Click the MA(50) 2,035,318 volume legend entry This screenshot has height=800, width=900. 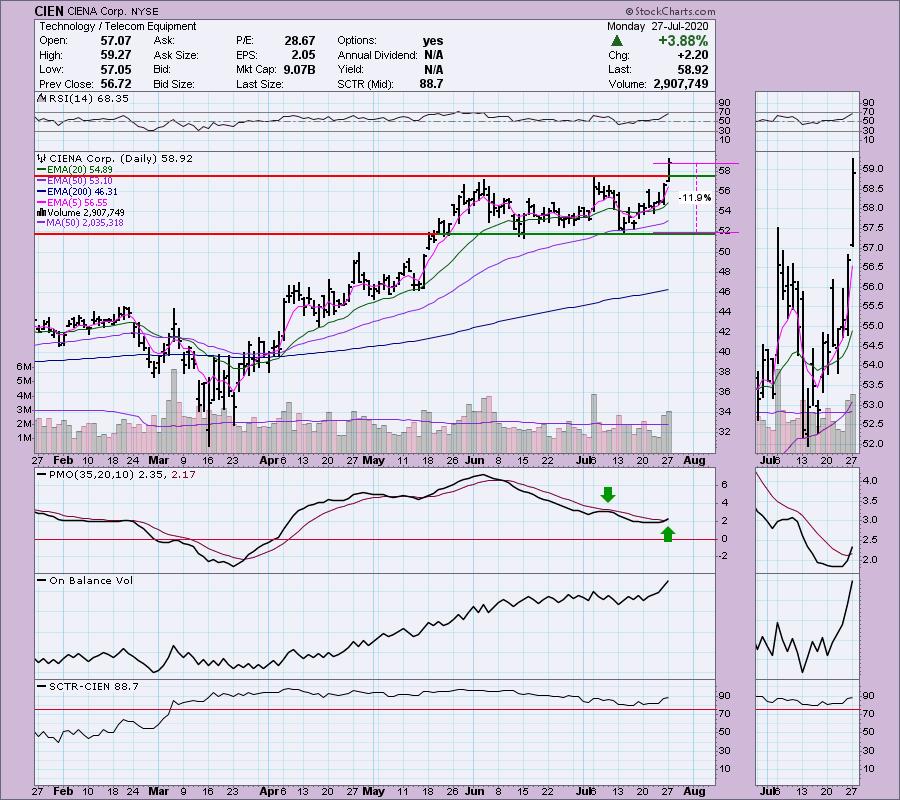(x=86, y=223)
